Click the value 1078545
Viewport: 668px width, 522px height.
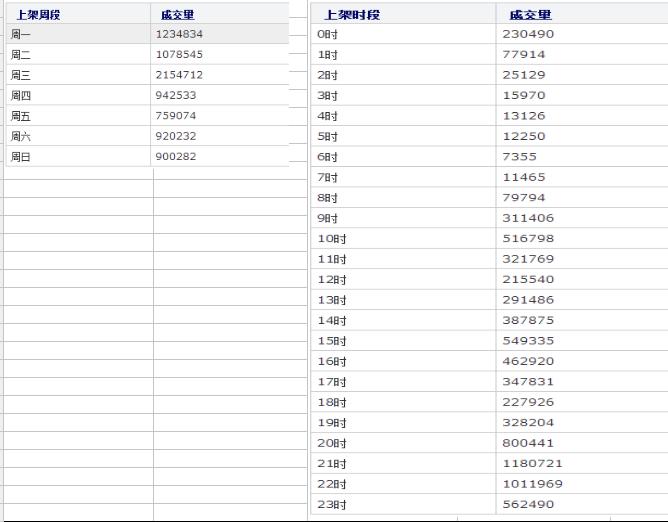[x=179, y=55]
